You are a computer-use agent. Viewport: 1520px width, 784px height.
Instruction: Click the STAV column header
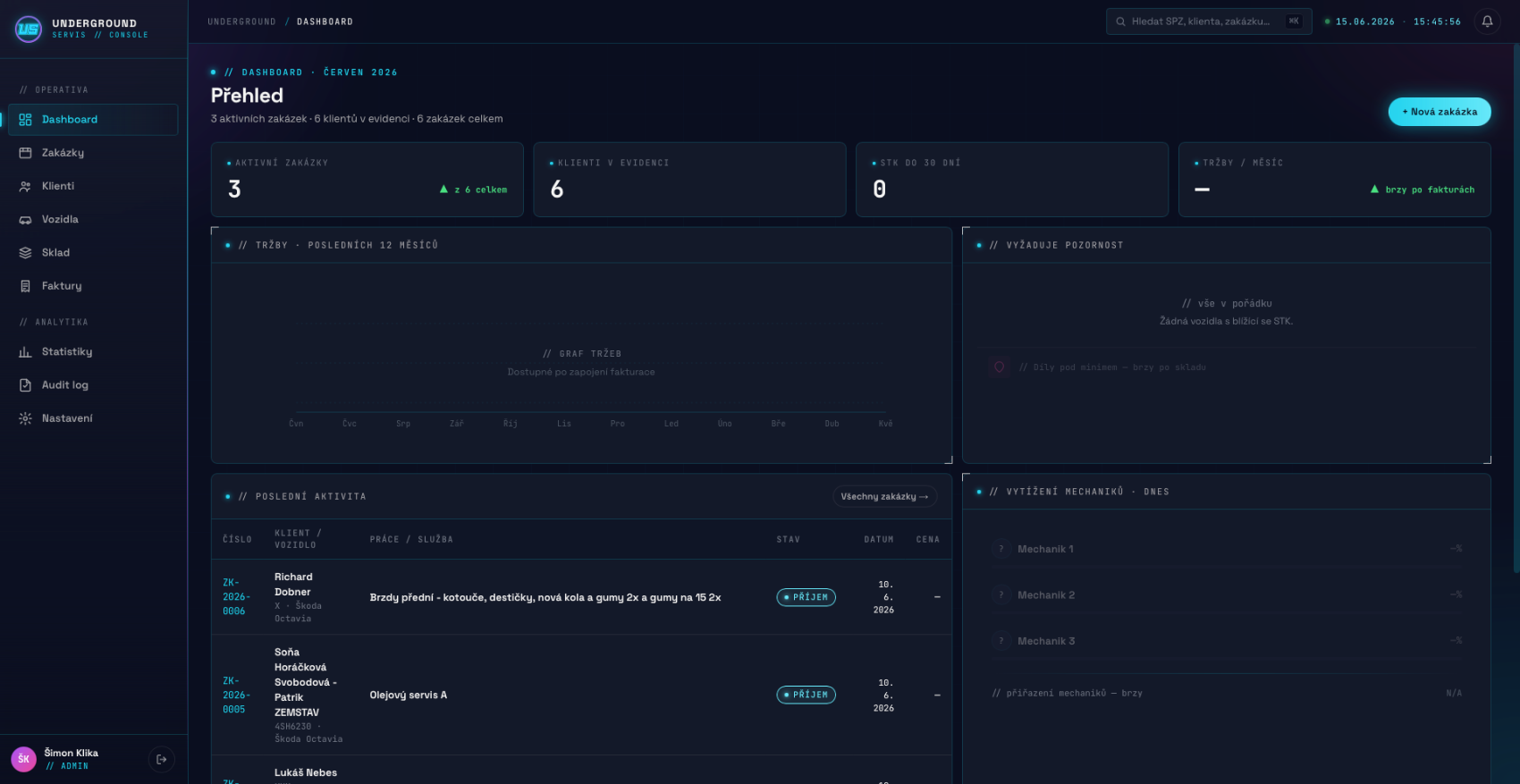[x=788, y=539]
